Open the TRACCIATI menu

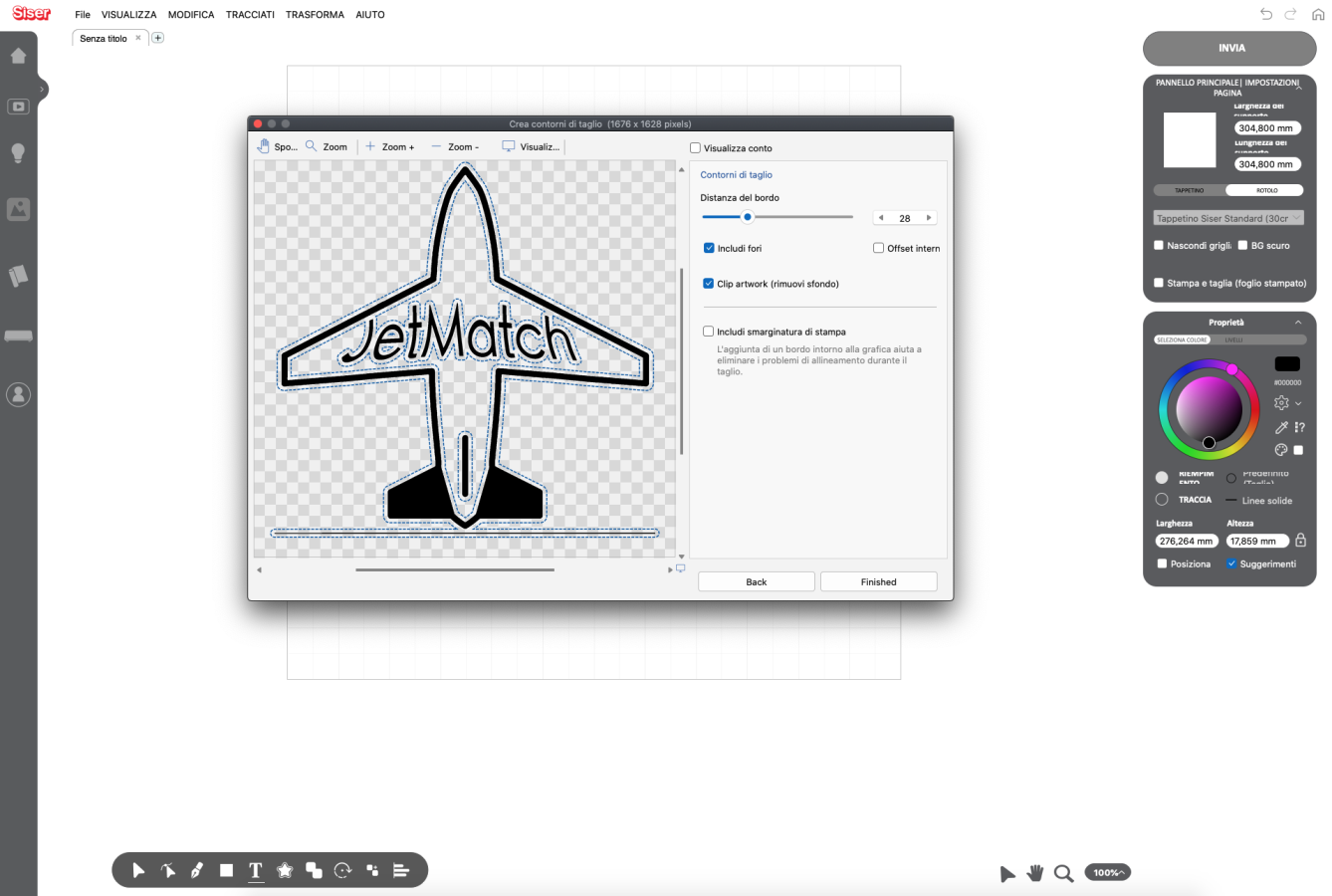(x=250, y=15)
